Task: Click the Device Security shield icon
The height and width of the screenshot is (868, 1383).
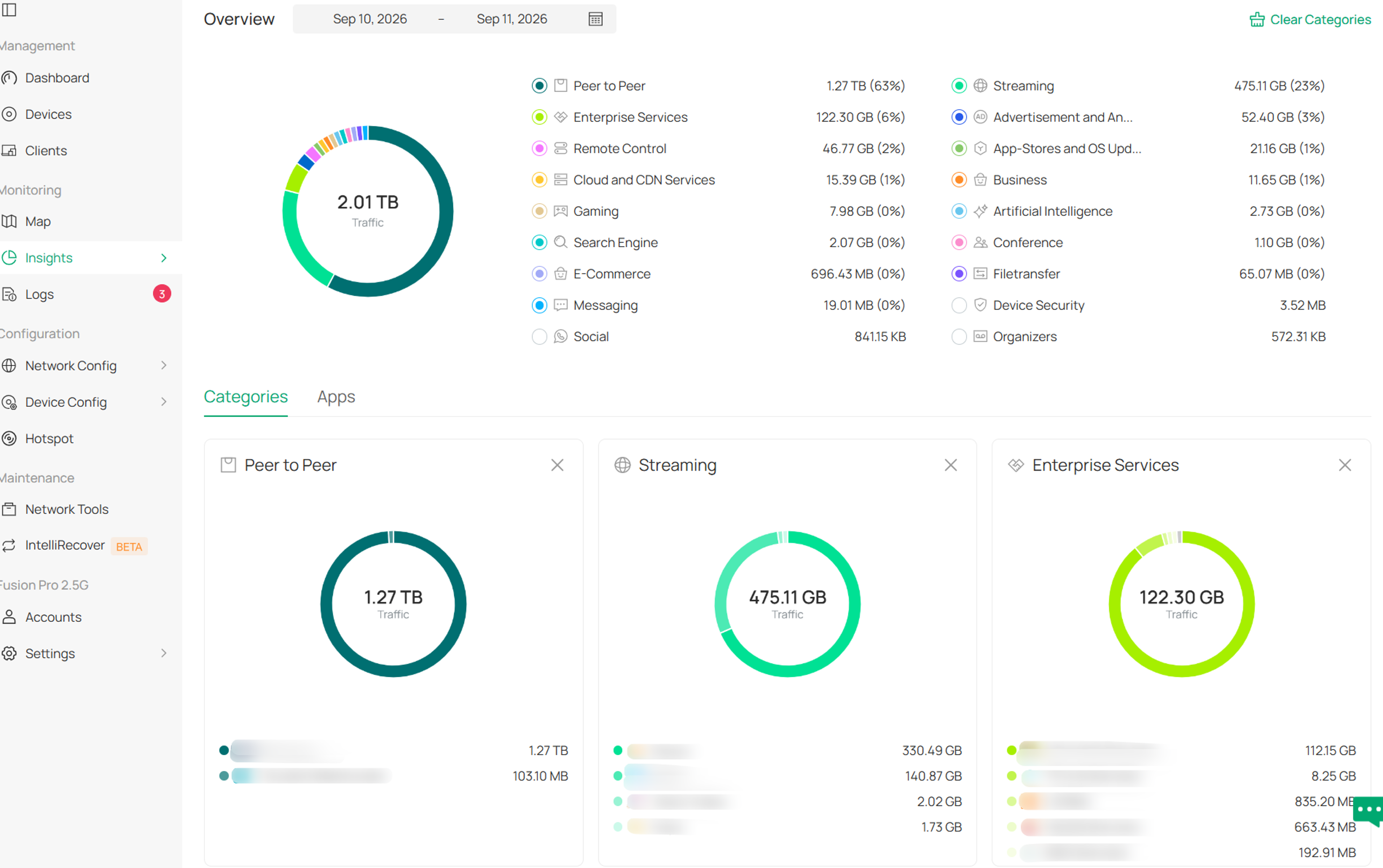Action: coord(980,305)
